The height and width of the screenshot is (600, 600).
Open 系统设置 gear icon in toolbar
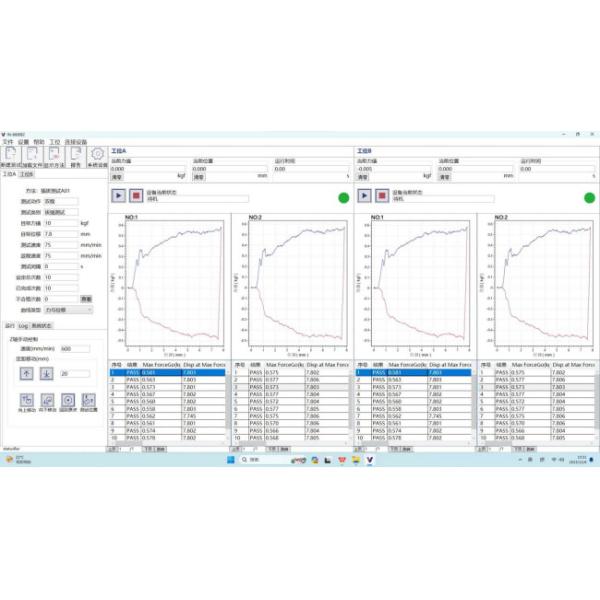tap(97, 155)
